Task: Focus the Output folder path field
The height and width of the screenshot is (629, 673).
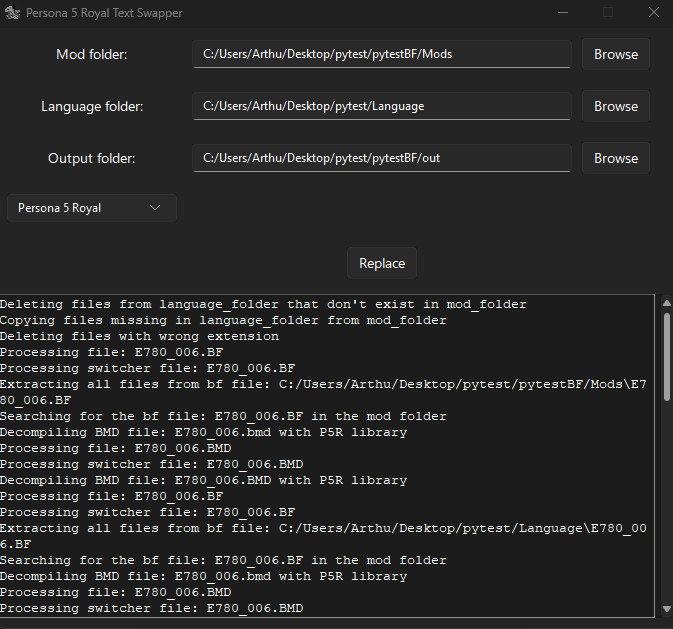Action: click(382, 158)
